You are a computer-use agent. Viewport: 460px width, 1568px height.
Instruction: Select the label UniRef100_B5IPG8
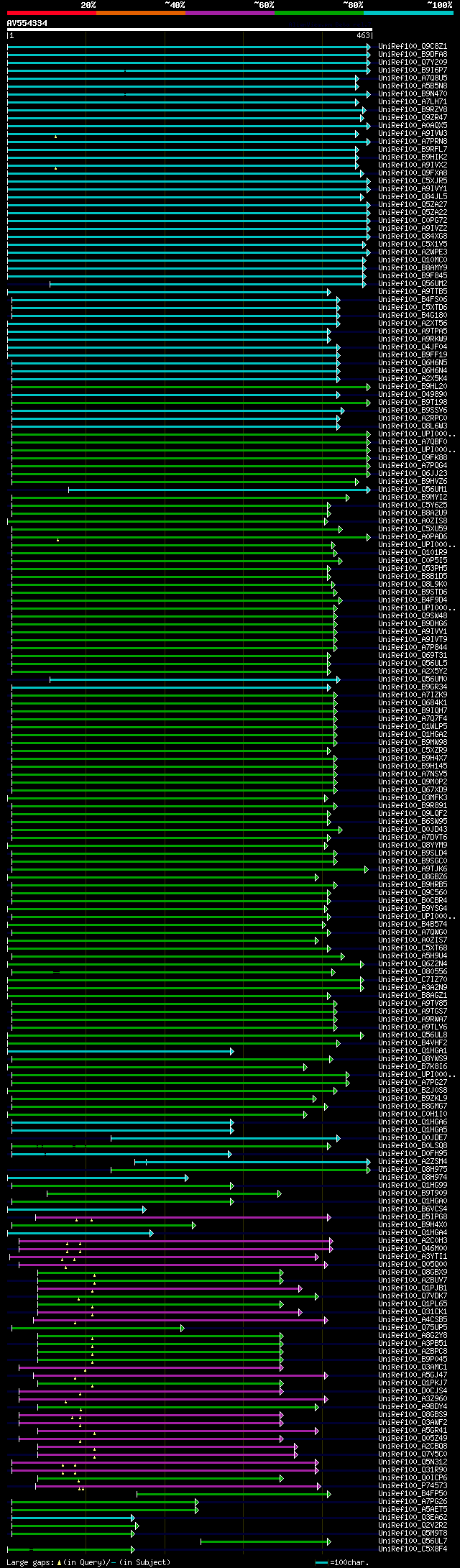[x=413, y=1217]
